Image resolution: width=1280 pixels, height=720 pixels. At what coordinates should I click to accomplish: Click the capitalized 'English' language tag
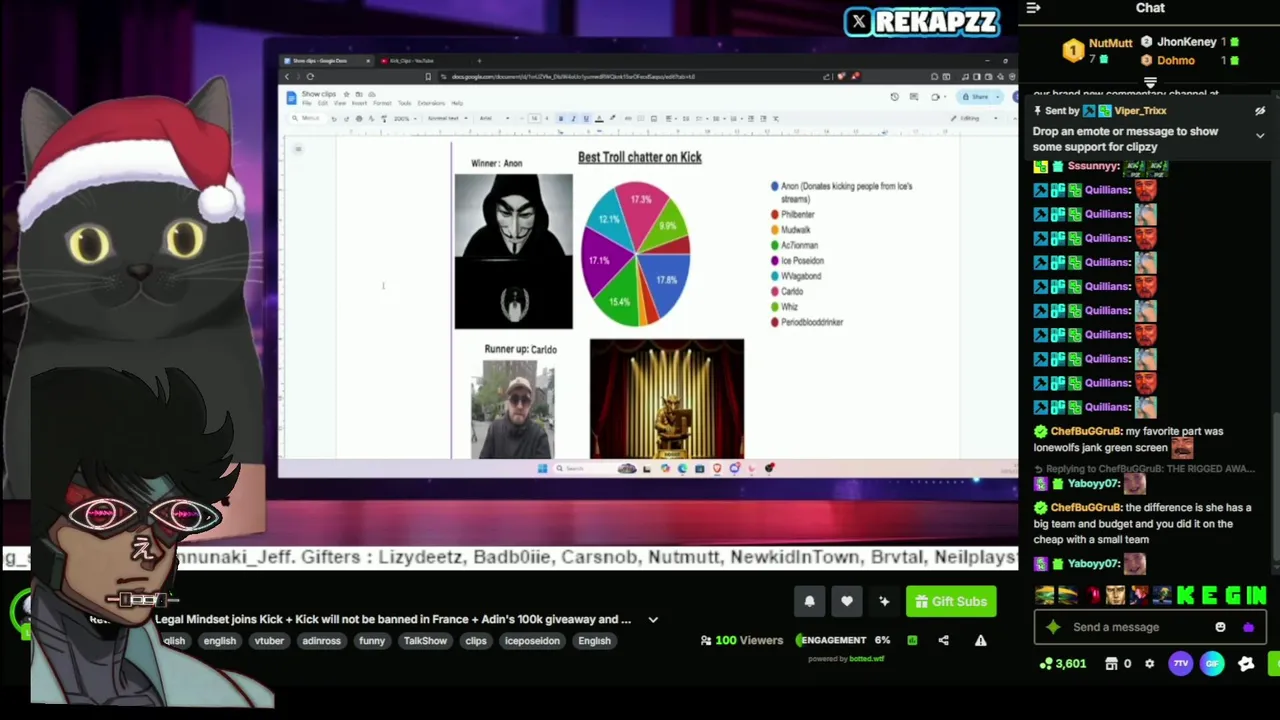click(594, 641)
